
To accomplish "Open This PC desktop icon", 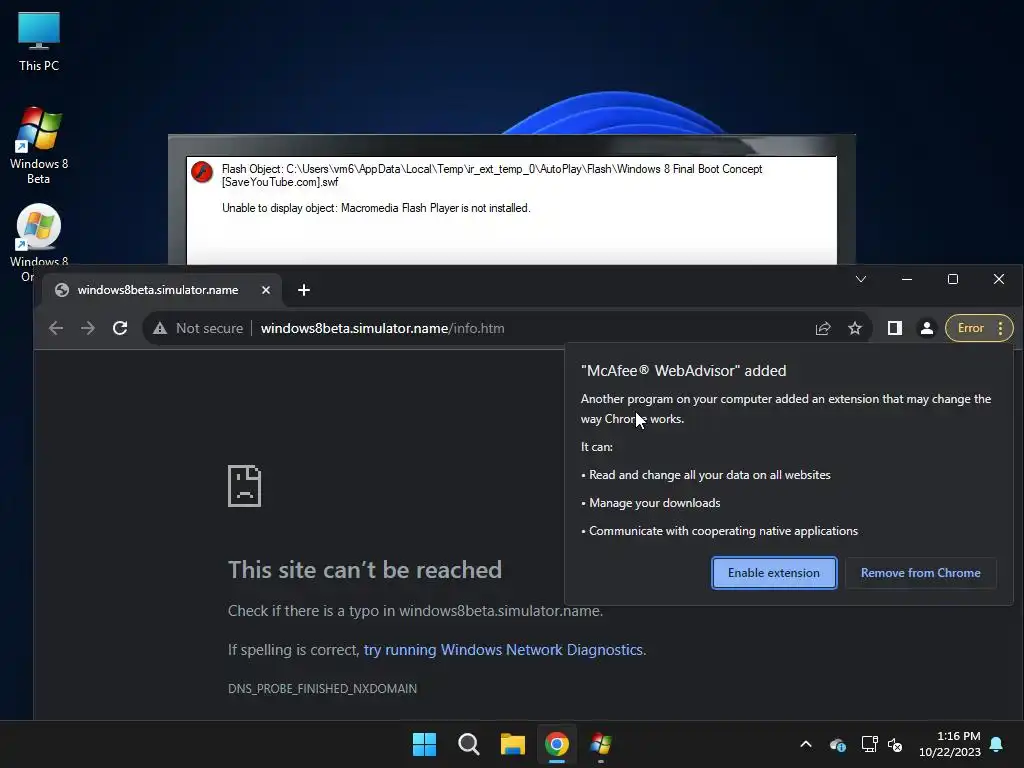I will point(39,41).
